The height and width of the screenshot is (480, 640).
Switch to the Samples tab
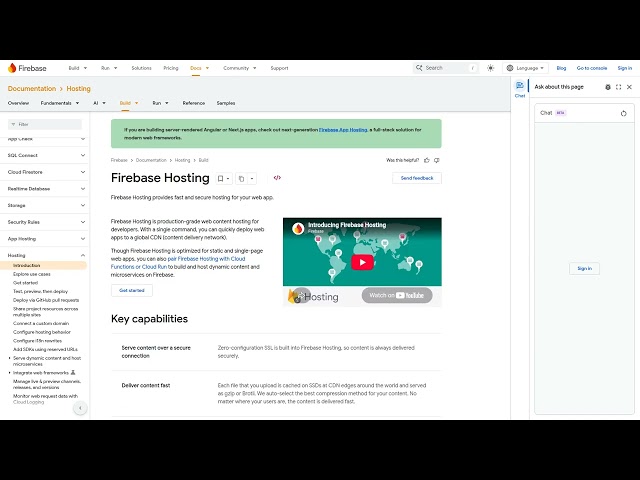(x=226, y=103)
